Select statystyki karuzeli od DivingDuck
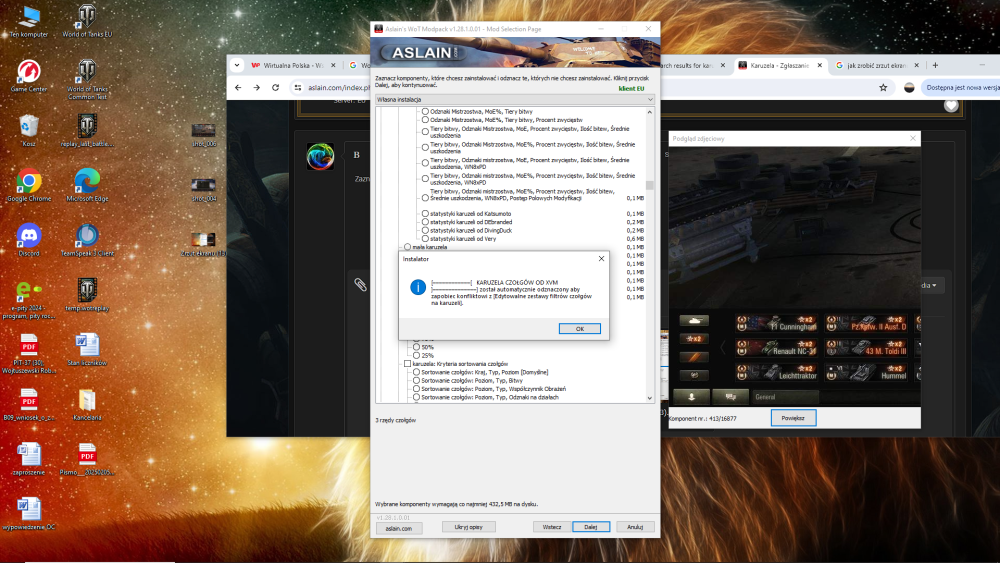The width and height of the screenshot is (1000, 563). pos(425,230)
